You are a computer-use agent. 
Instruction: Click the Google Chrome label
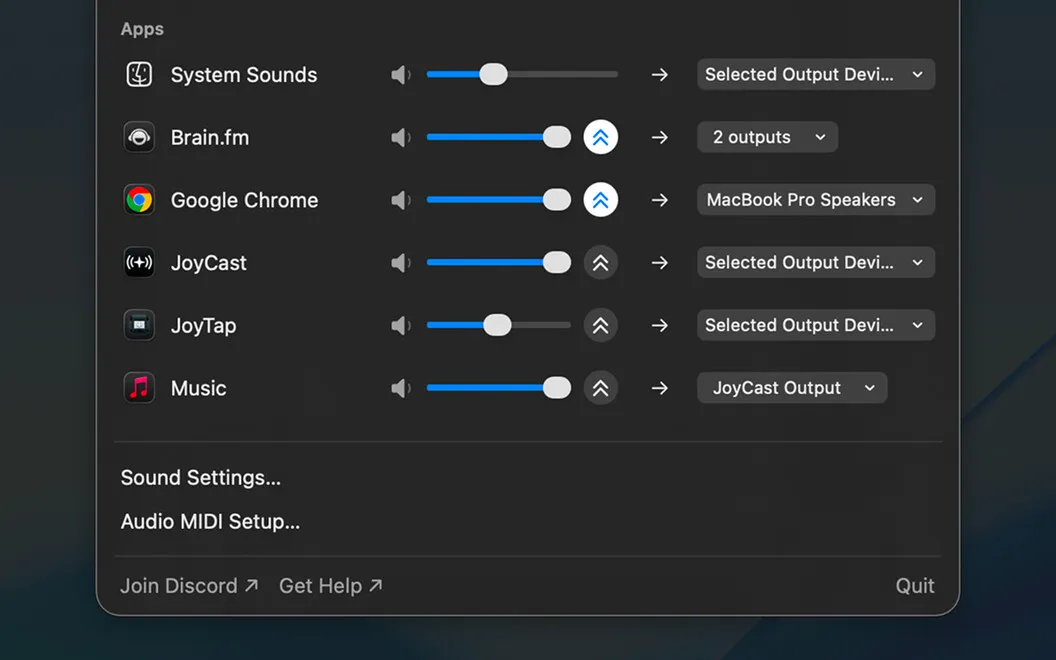coord(244,200)
